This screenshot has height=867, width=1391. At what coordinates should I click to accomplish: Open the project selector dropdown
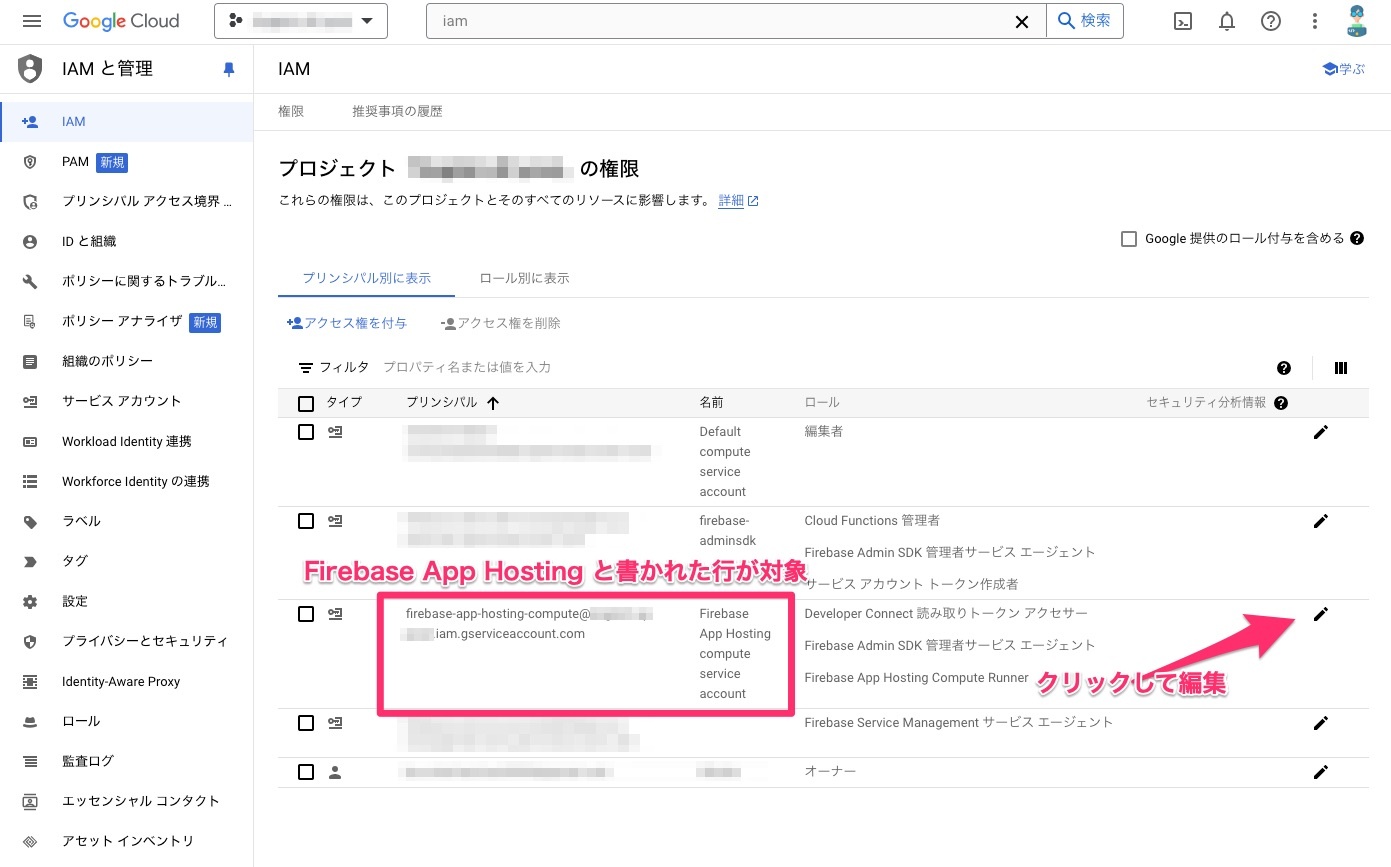[301, 21]
